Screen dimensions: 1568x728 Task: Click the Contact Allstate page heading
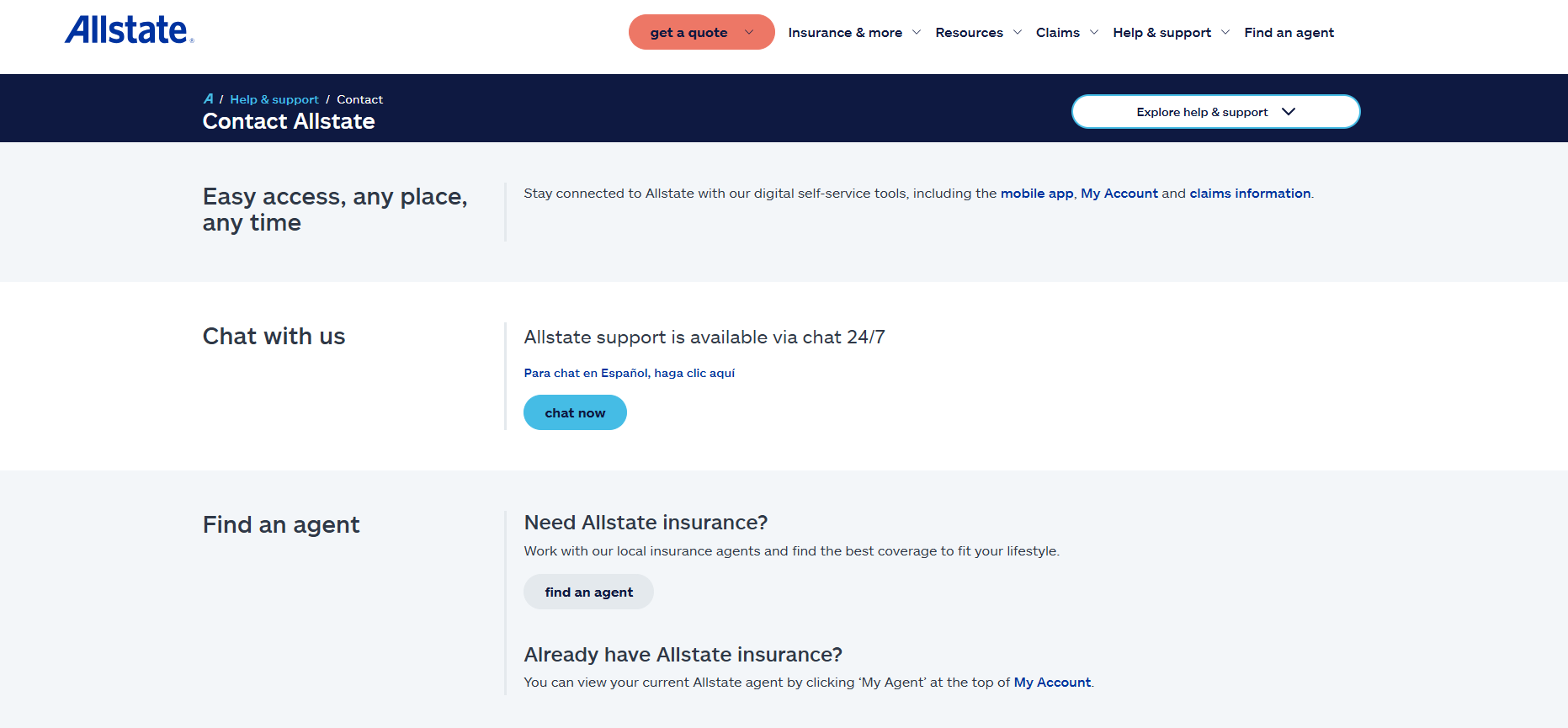tap(289, 121)
